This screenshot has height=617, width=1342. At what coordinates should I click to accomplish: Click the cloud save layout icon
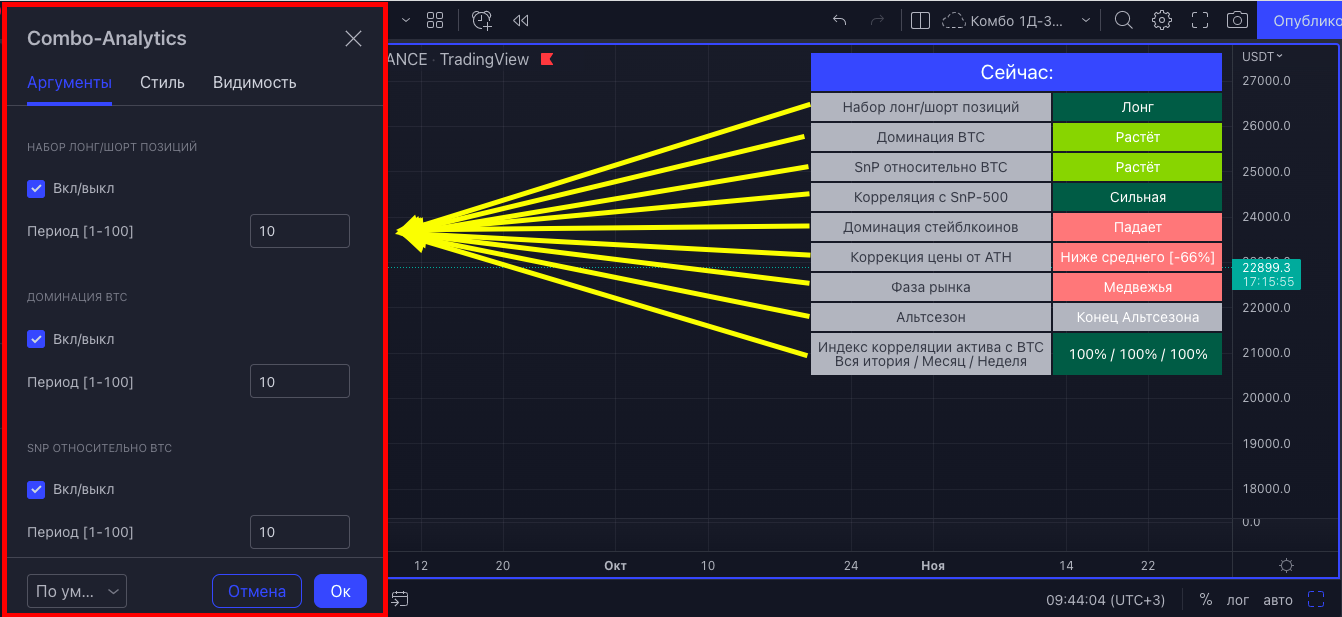coord(954,20)
